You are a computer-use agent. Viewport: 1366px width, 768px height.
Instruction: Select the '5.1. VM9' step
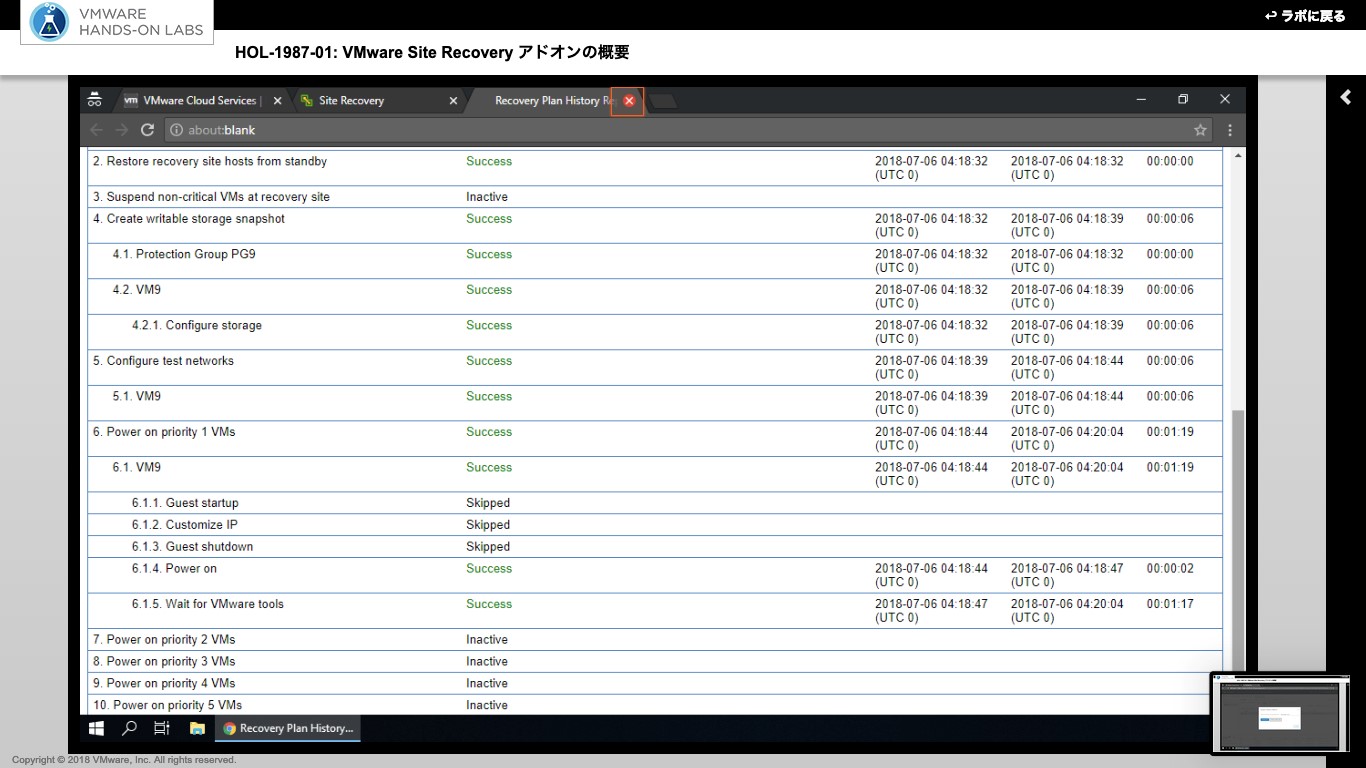(x=655, y=403)
